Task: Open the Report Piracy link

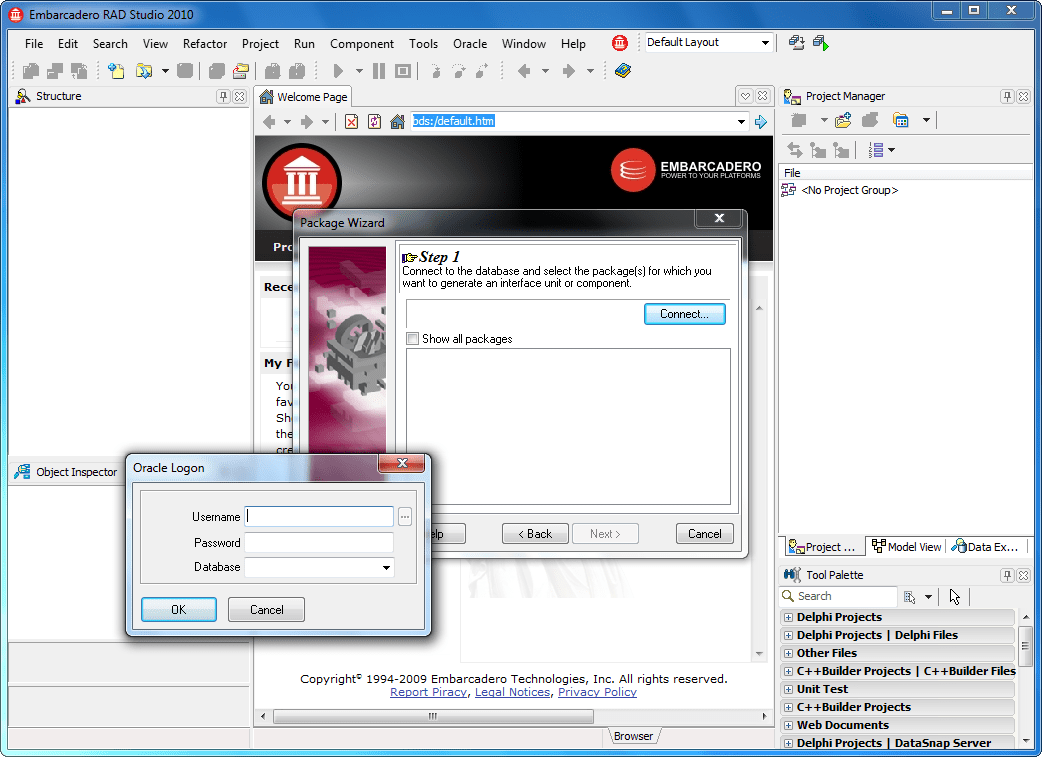Action: pyautogui.click(x=428, y=691)
